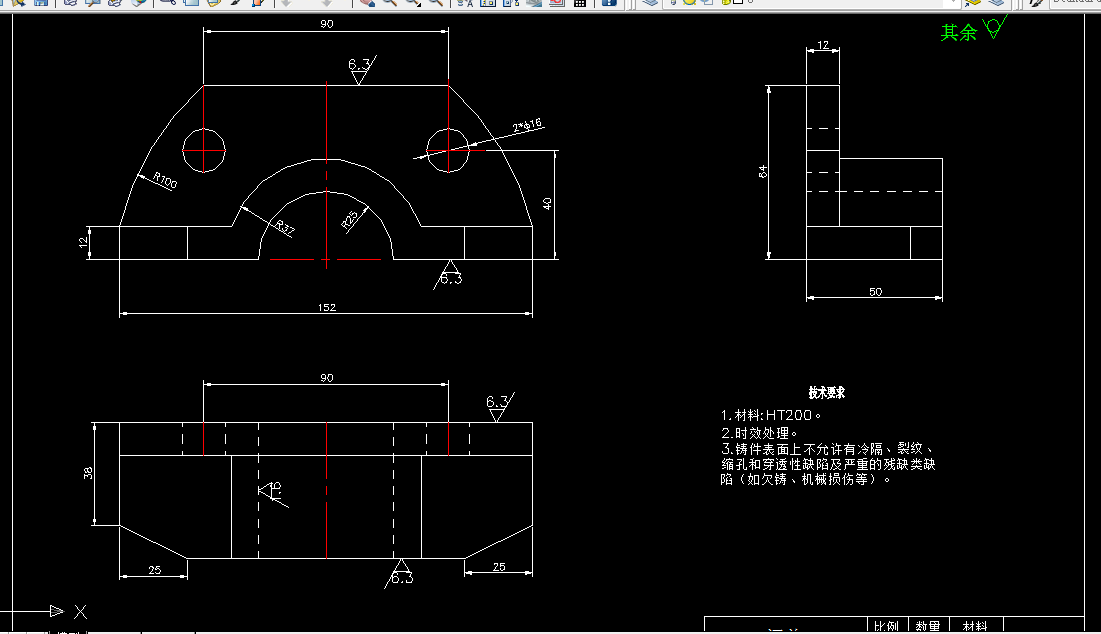This screenshot has width=1101, height=634.
Task: Click the current color swatch in the toolbar
Action: pyautogui.click(x=738, y=5)
